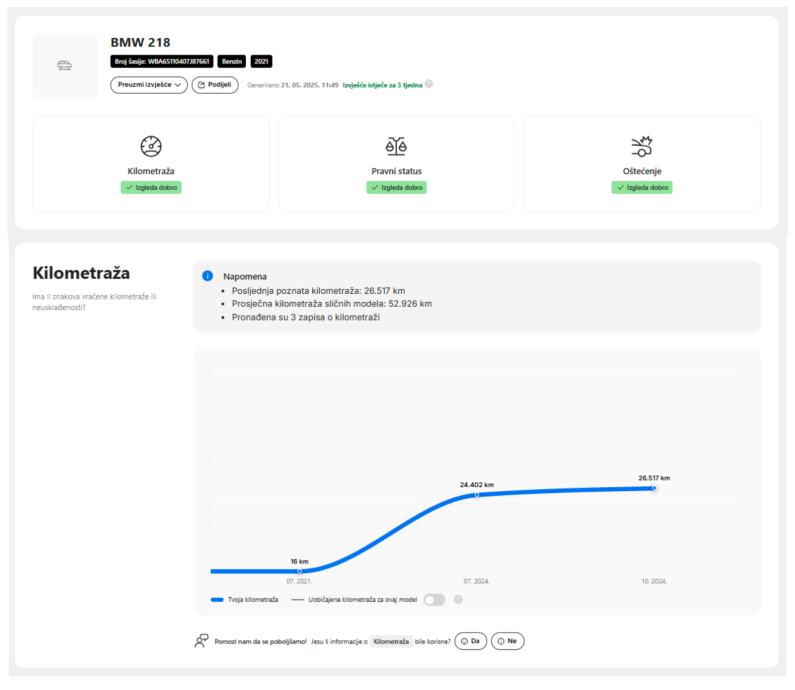This screenshot has height=690, width=795.
Task: Click the Benzin fuel badge
Action: click(232, 61)
